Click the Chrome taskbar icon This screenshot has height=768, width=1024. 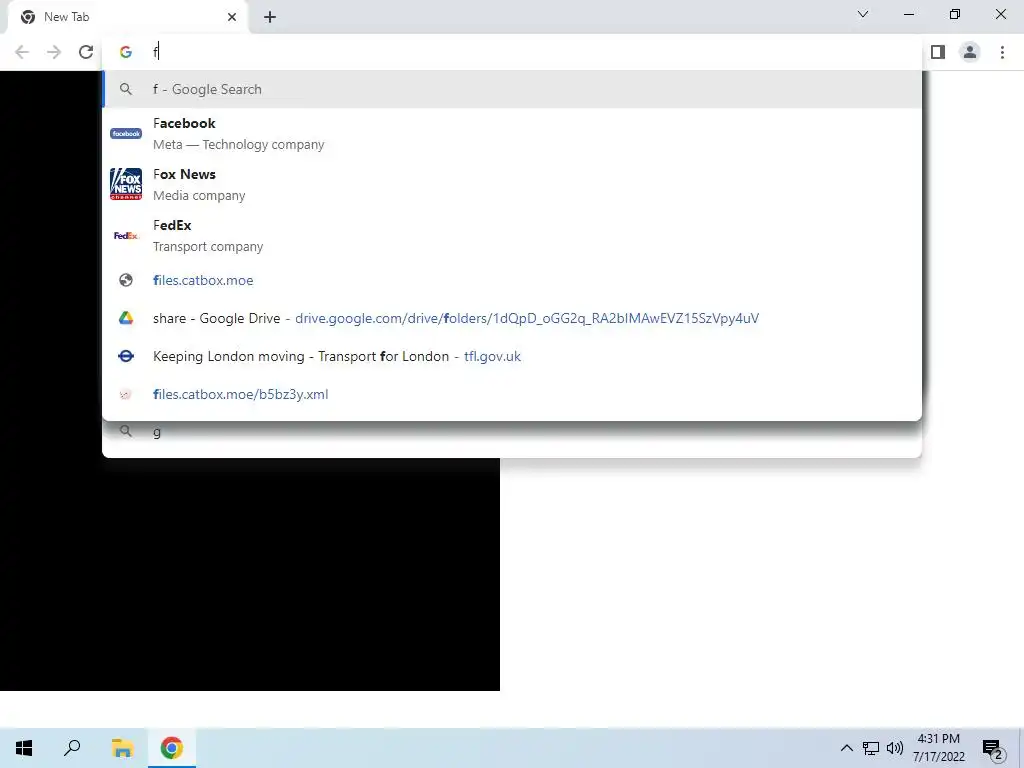pos(171,748)
